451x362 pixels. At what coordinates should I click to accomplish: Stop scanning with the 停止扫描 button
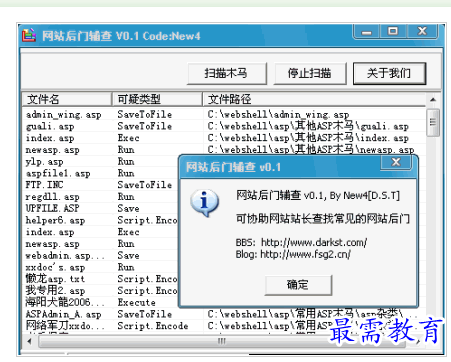(310, 73)
